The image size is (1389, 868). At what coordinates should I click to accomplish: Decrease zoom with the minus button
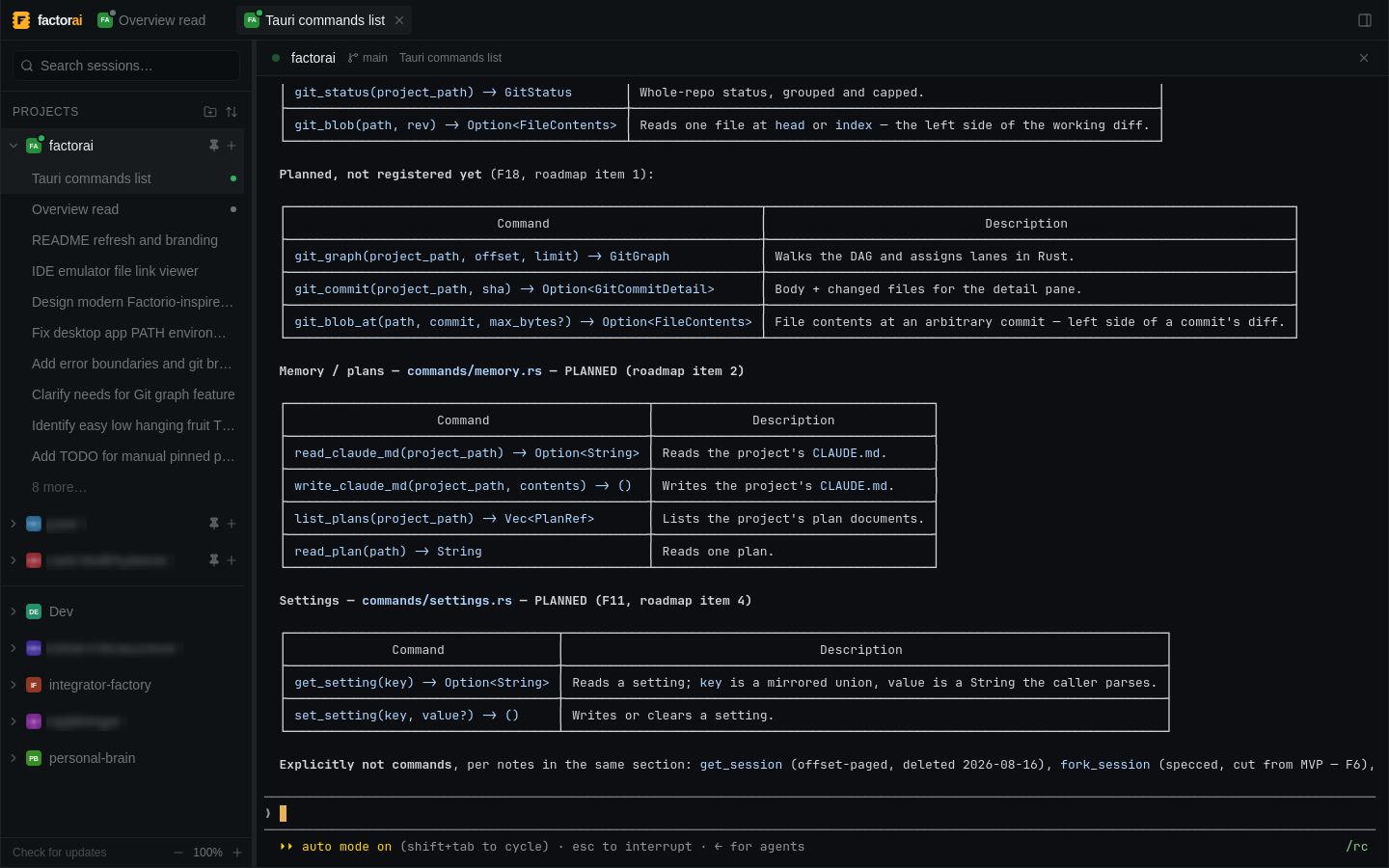coord(178,853)
